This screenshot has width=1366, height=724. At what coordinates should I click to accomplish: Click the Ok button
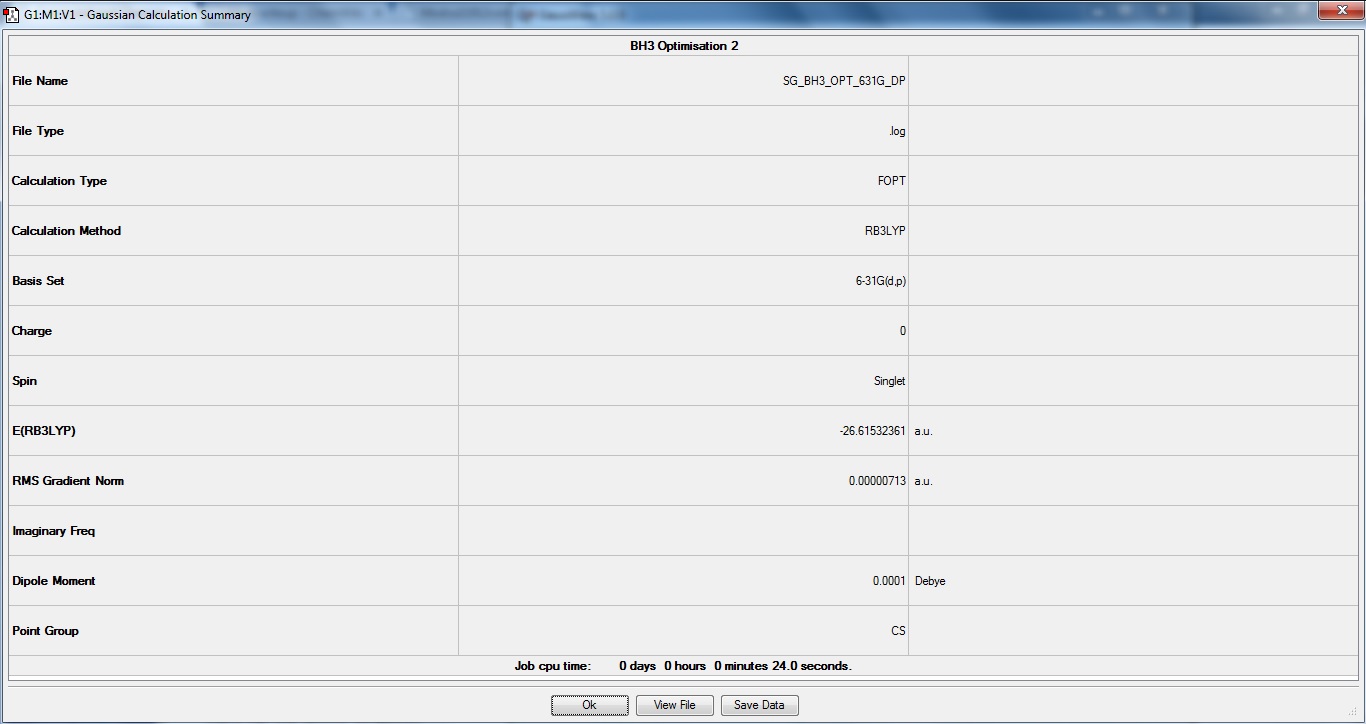coord(589,705)
